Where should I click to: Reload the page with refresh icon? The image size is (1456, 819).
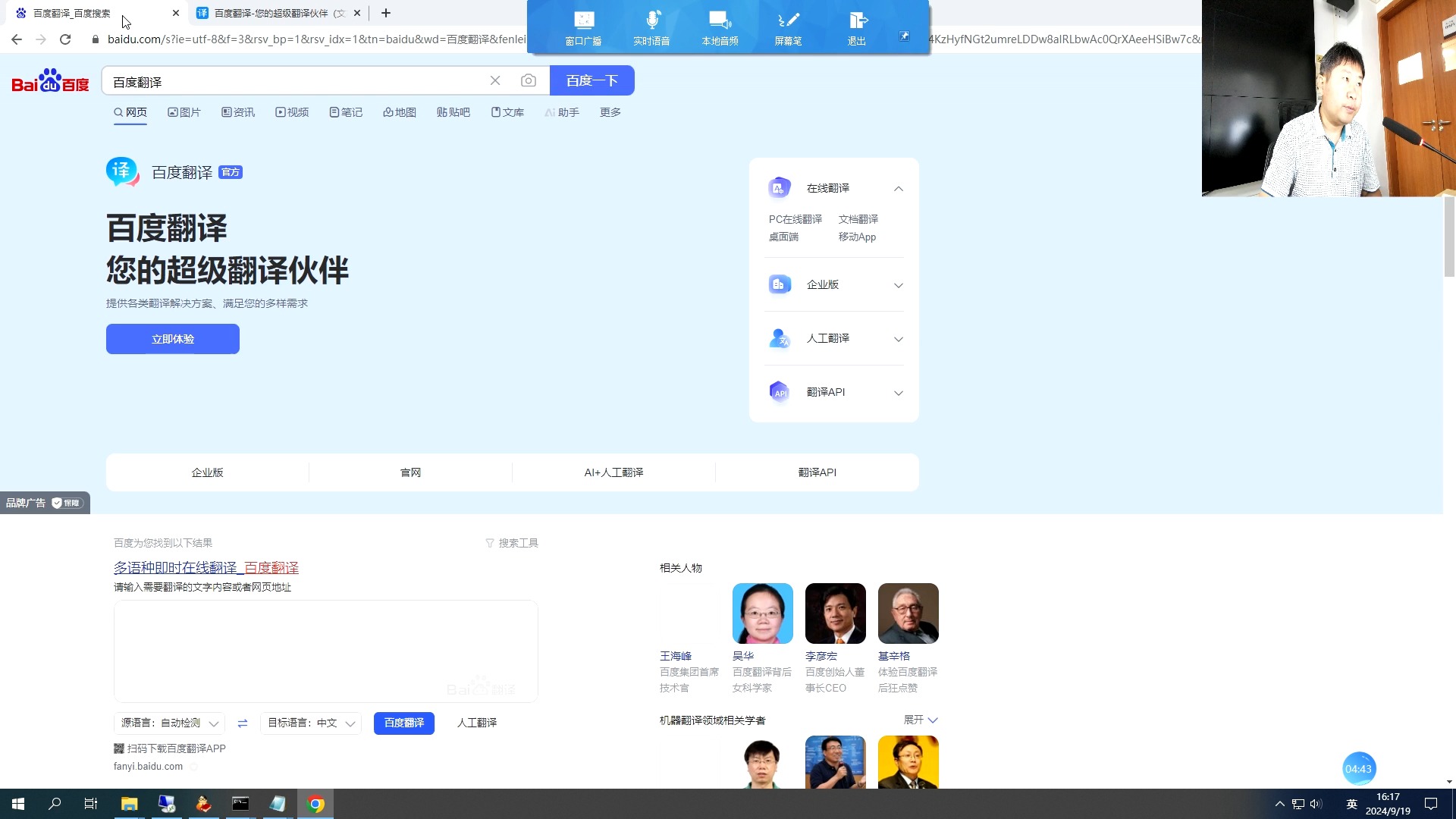(x=65, y=39)
